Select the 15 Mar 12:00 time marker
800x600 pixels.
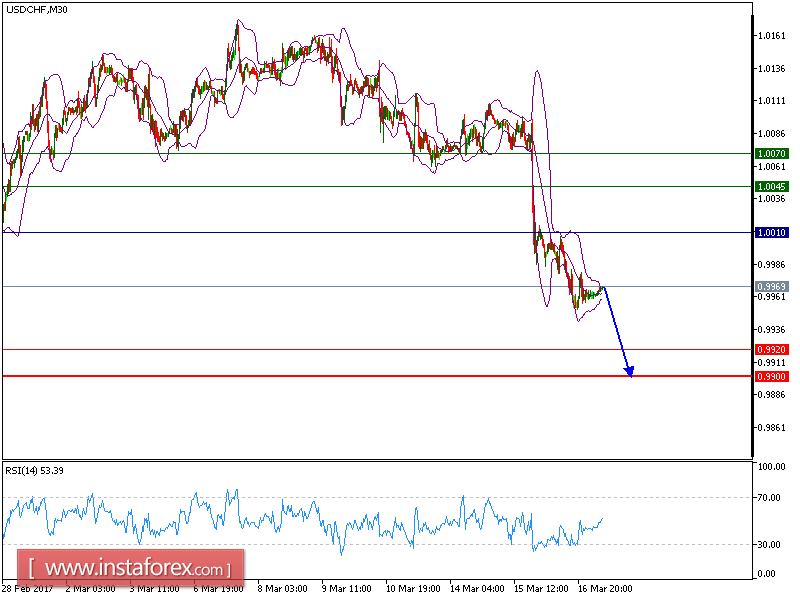541,589
